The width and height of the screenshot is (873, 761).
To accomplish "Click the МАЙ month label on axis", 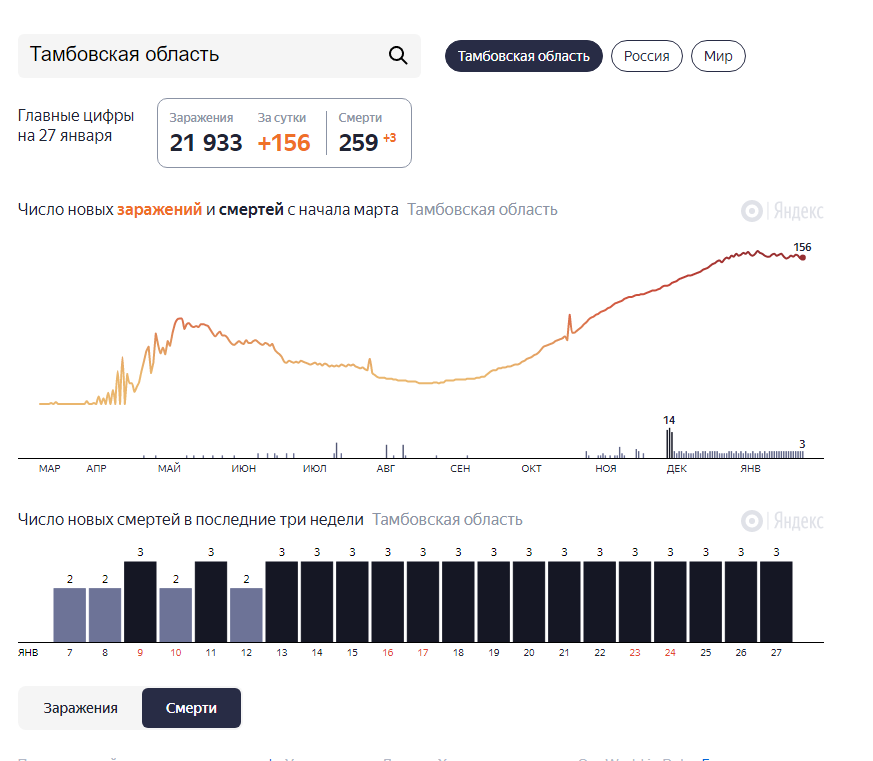I will (x=169, y=469).
